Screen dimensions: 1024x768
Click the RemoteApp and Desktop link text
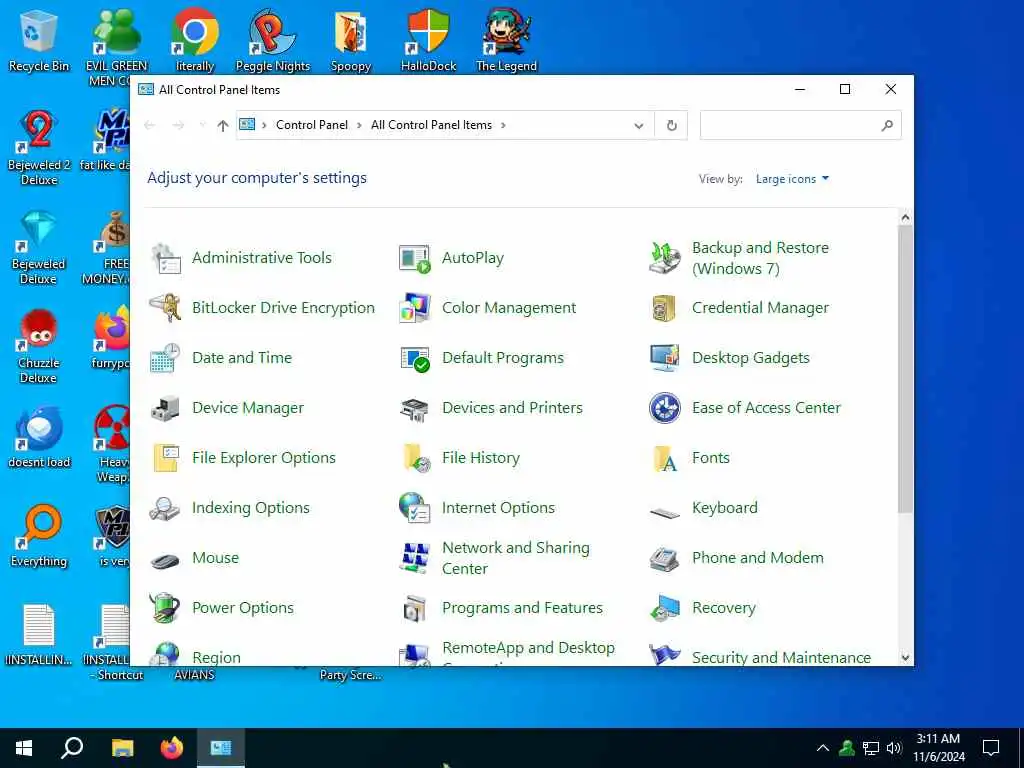528,648
